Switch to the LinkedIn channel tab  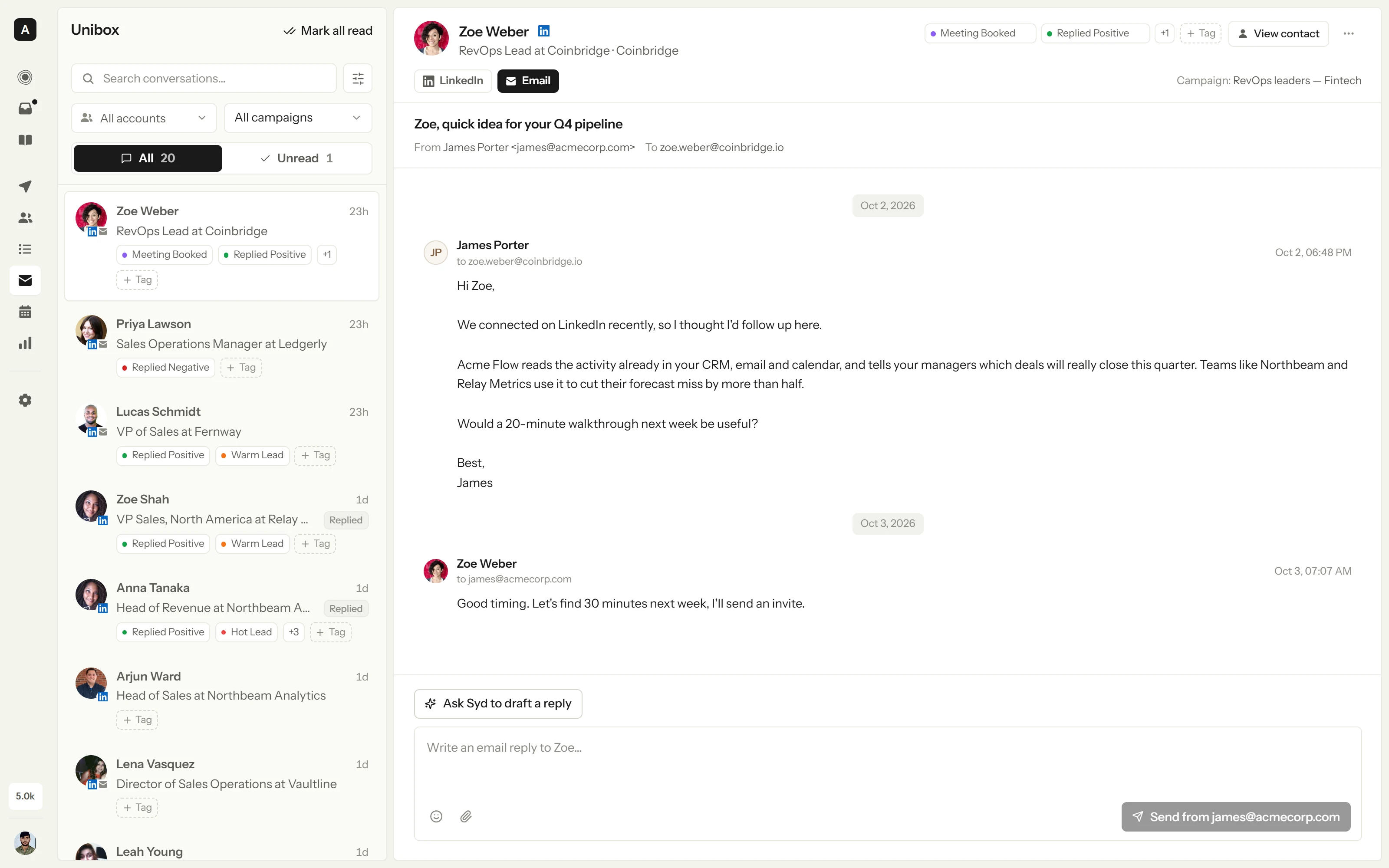[453, 81]
